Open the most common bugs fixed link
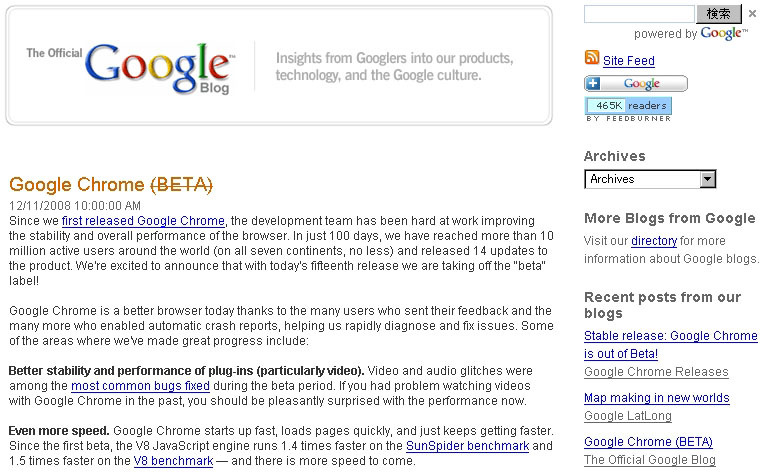The height and width of the screenshot is (472, 770). 140,386
